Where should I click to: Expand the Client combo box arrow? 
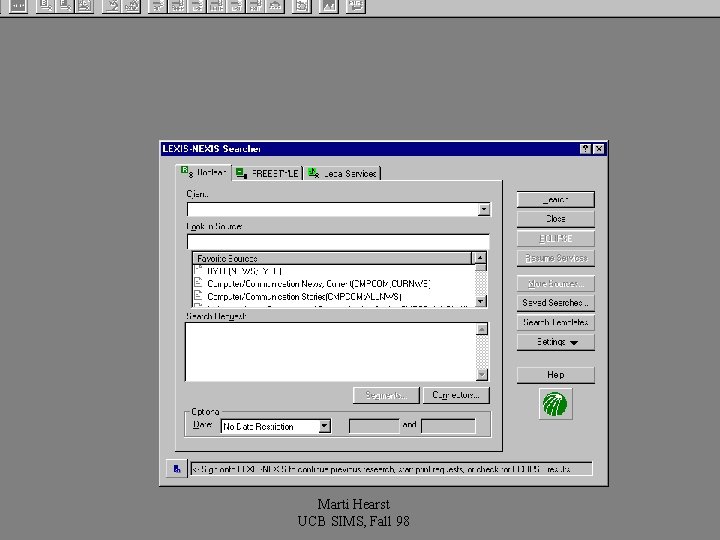(x=484, y=210)
